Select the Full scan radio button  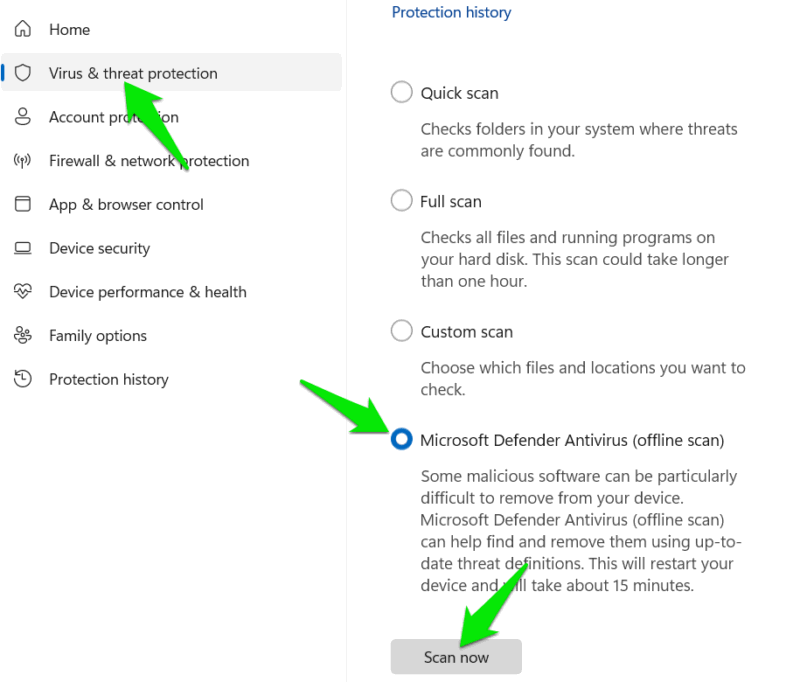pos(401,200)
